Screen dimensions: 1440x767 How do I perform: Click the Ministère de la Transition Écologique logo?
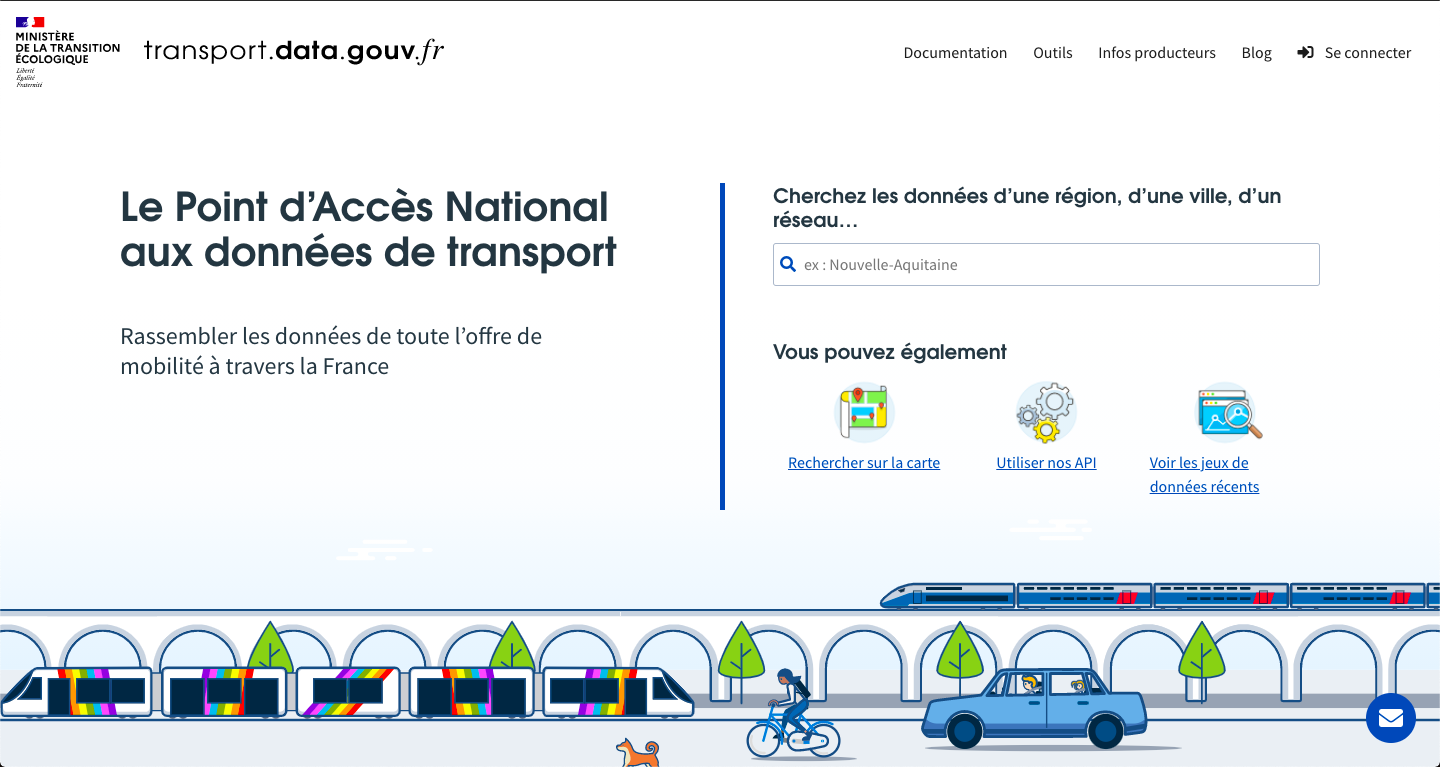(x=67, y=52)
